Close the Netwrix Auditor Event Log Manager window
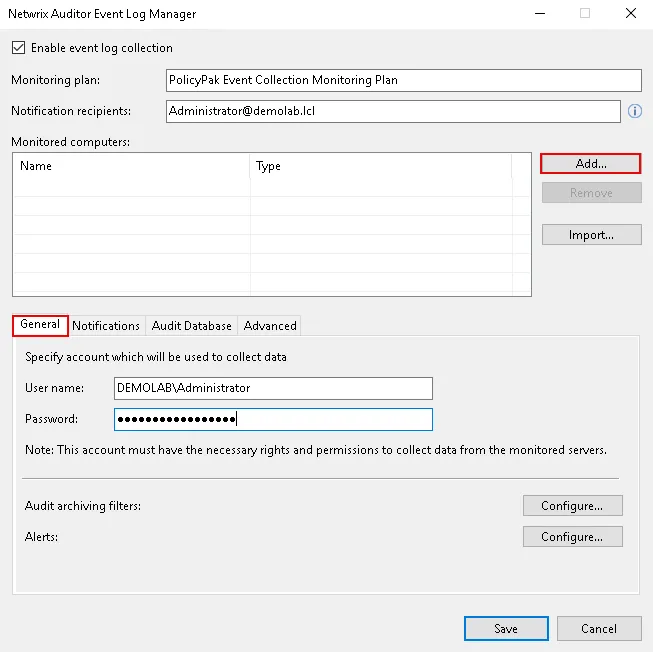 click(629, 14)
